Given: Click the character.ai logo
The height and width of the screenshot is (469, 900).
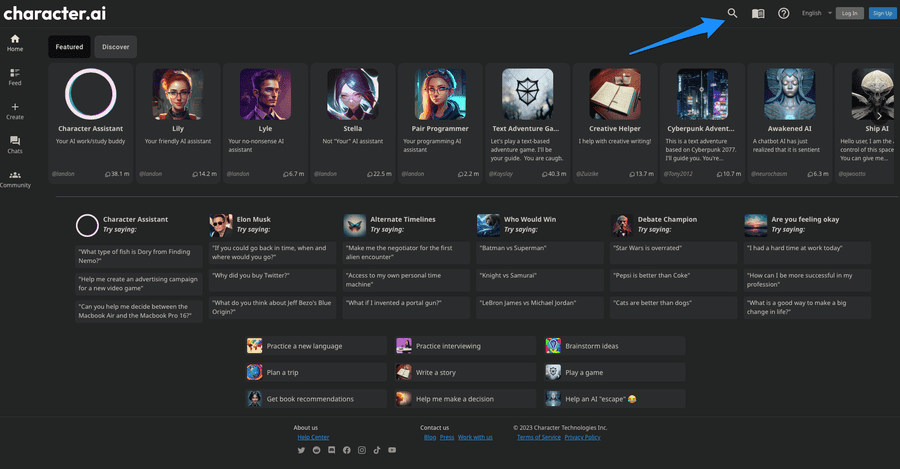Looking at the screenshot, I should coord(55,14).
